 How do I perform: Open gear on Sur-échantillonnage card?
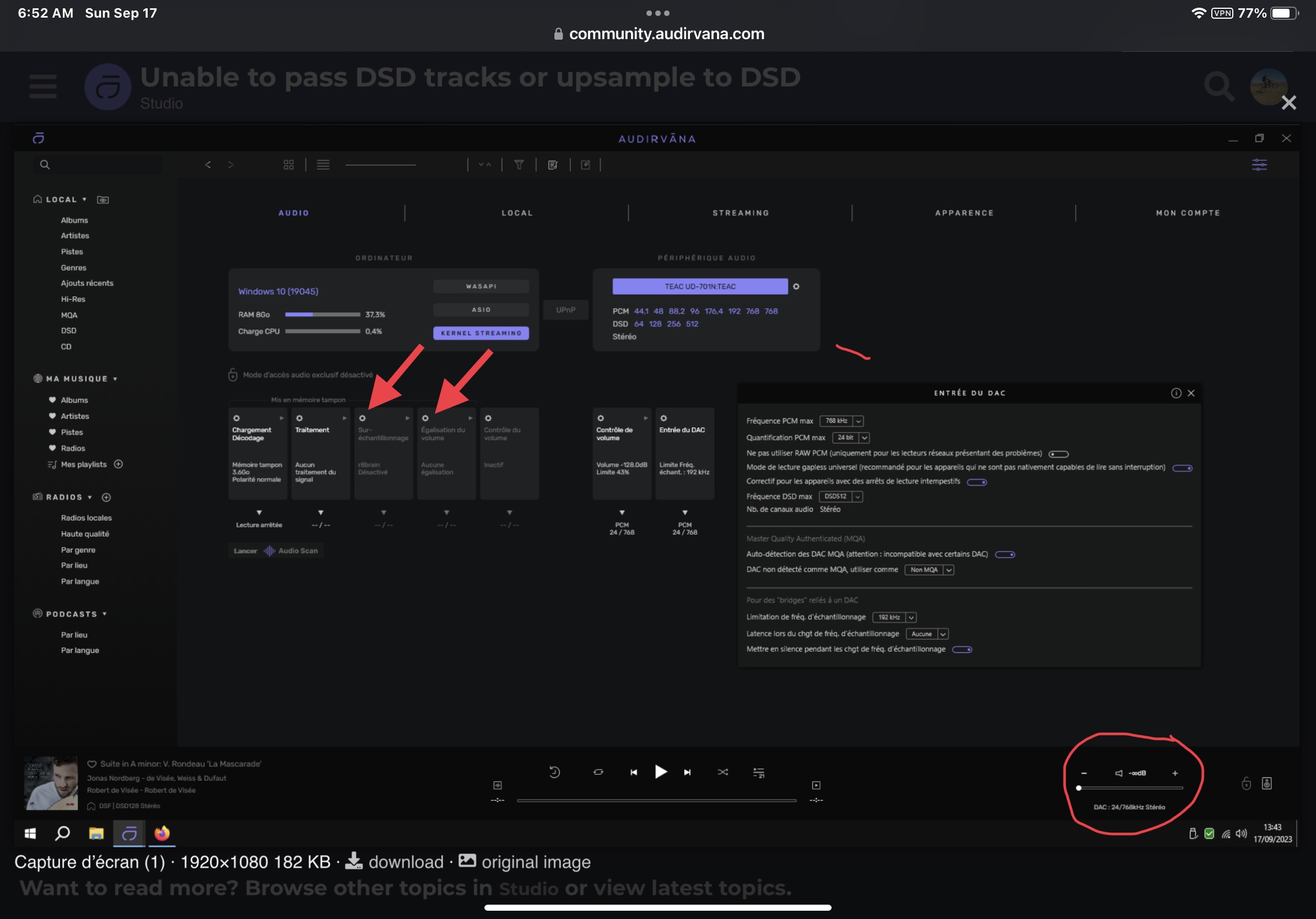(362, 418)
